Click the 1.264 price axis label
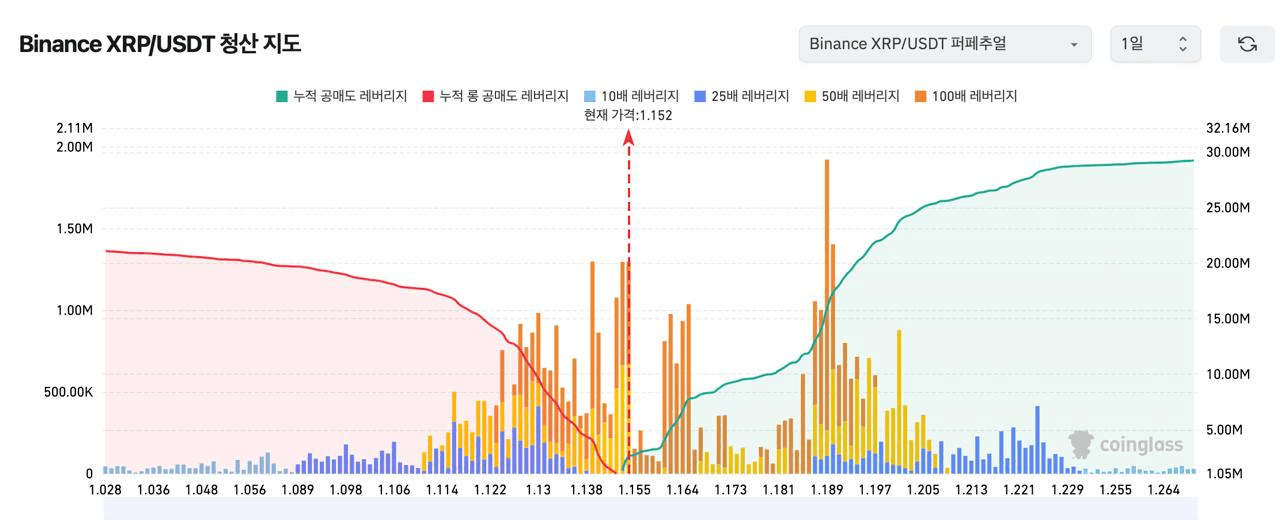The image size is (1280, 520). [1163, 490]
